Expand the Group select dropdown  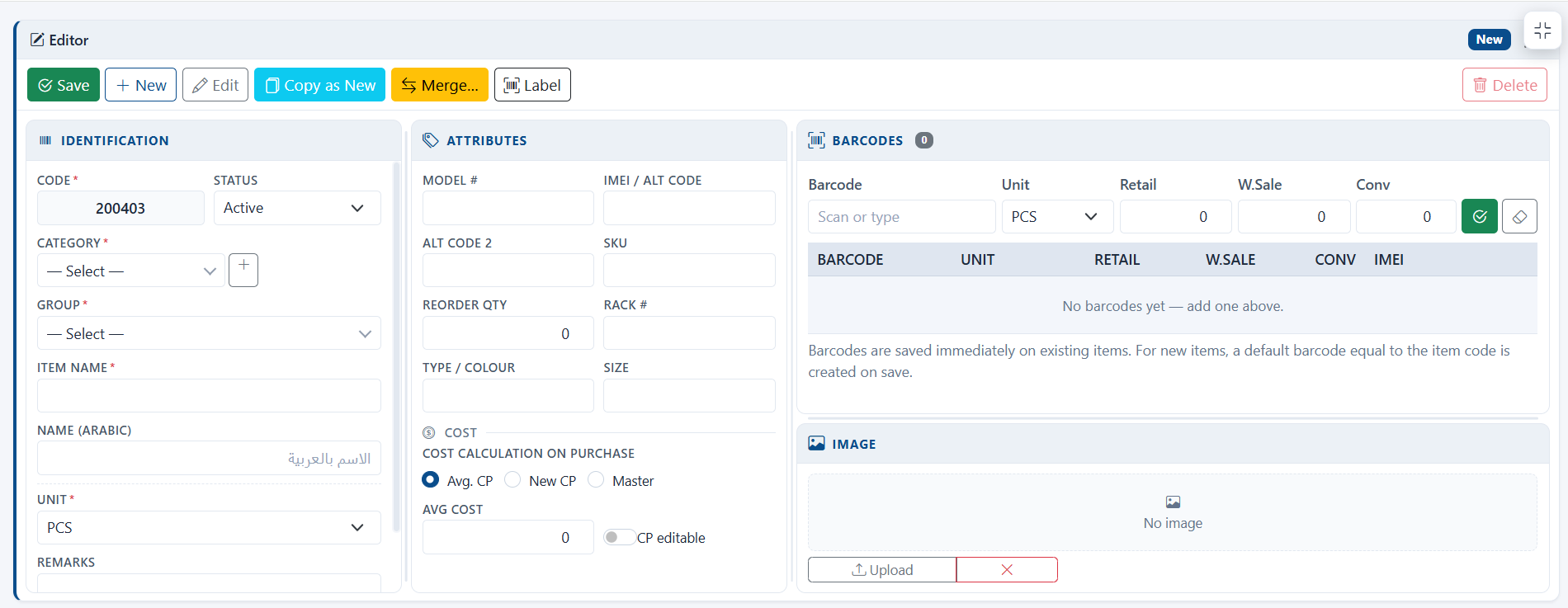[209, 333]
